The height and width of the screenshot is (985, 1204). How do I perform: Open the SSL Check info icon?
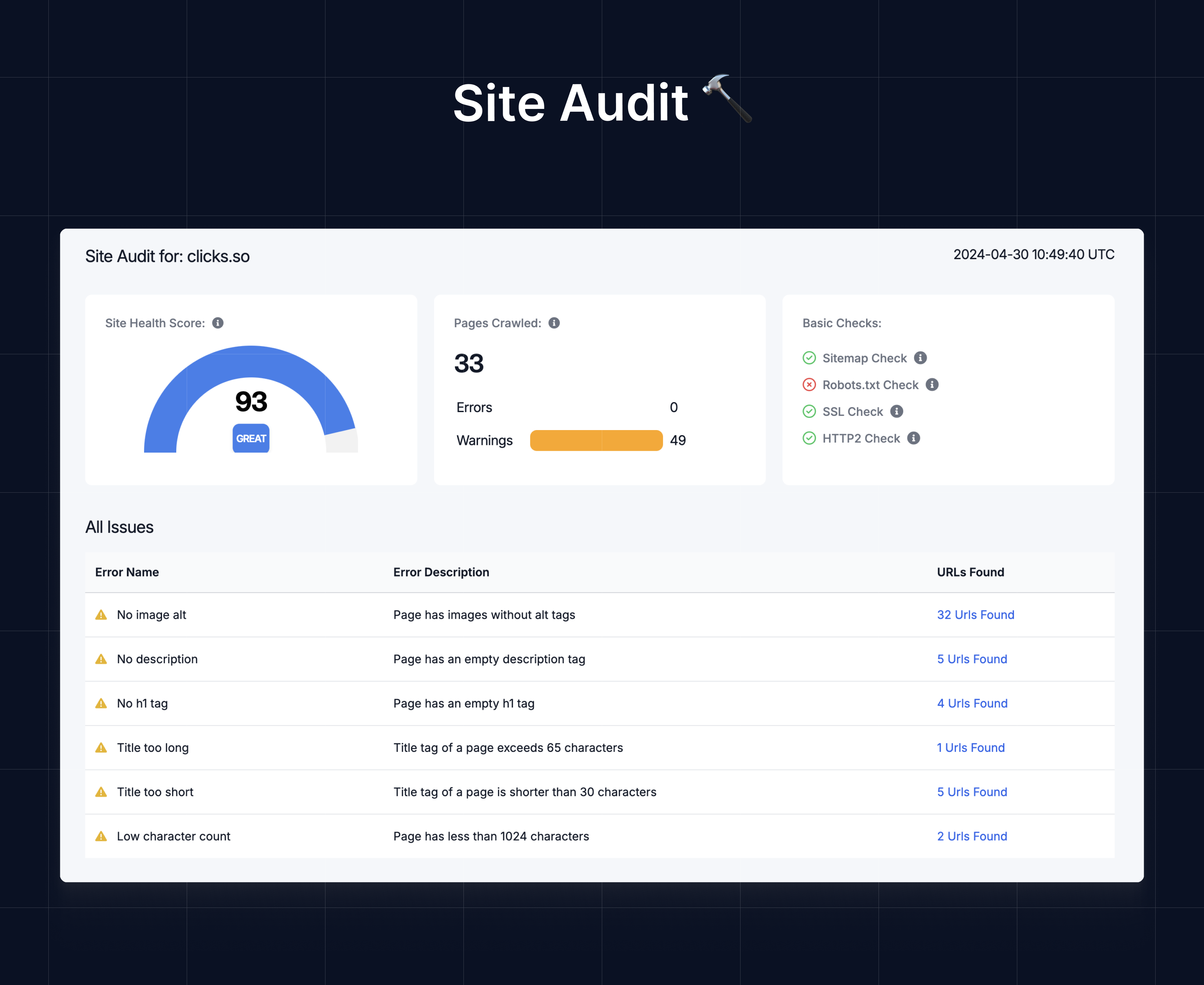[896, 411]
